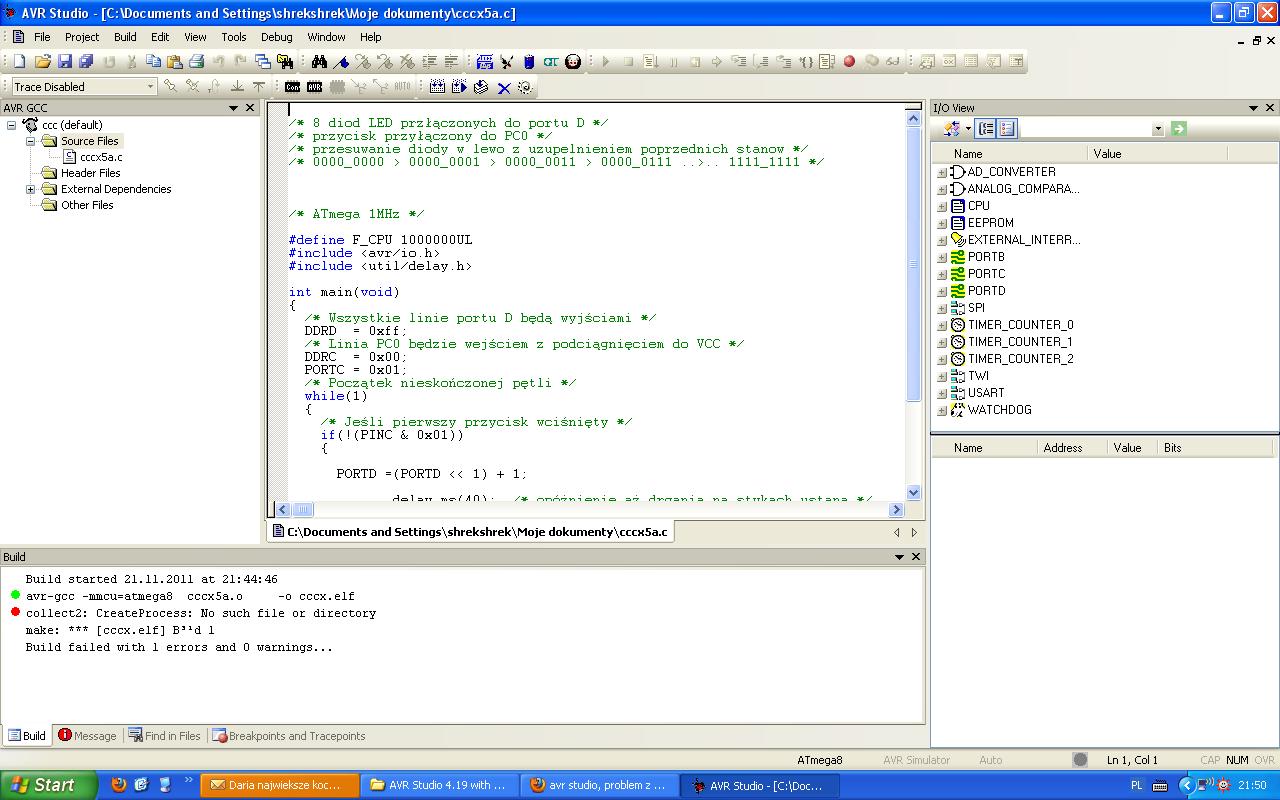1280x800 pixels.
Task: Switch to the Breakpoints and Tracepoints tab
Action: tap(289, 736)
